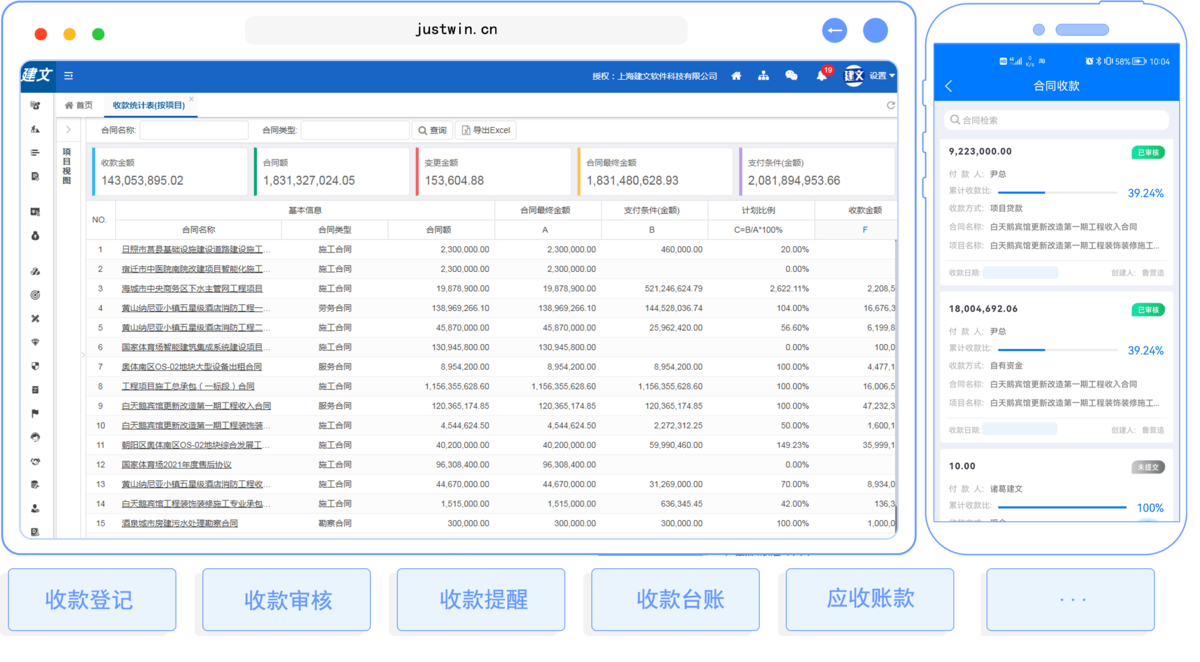Click the progress bar on the 9,223,000.00 card
The width and height of the screenshot is (1200, 662).
pyautogui.click(x=1057, y=192)
